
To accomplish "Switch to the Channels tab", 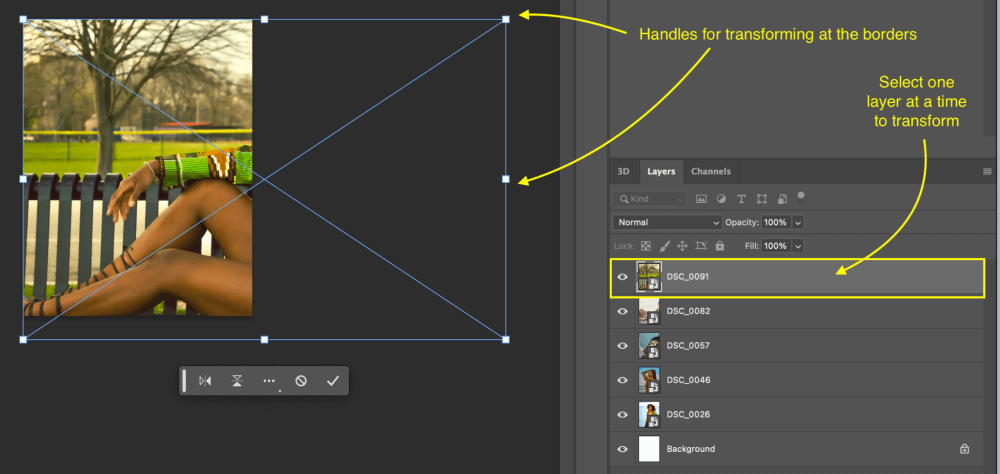I will pos(710,172).
